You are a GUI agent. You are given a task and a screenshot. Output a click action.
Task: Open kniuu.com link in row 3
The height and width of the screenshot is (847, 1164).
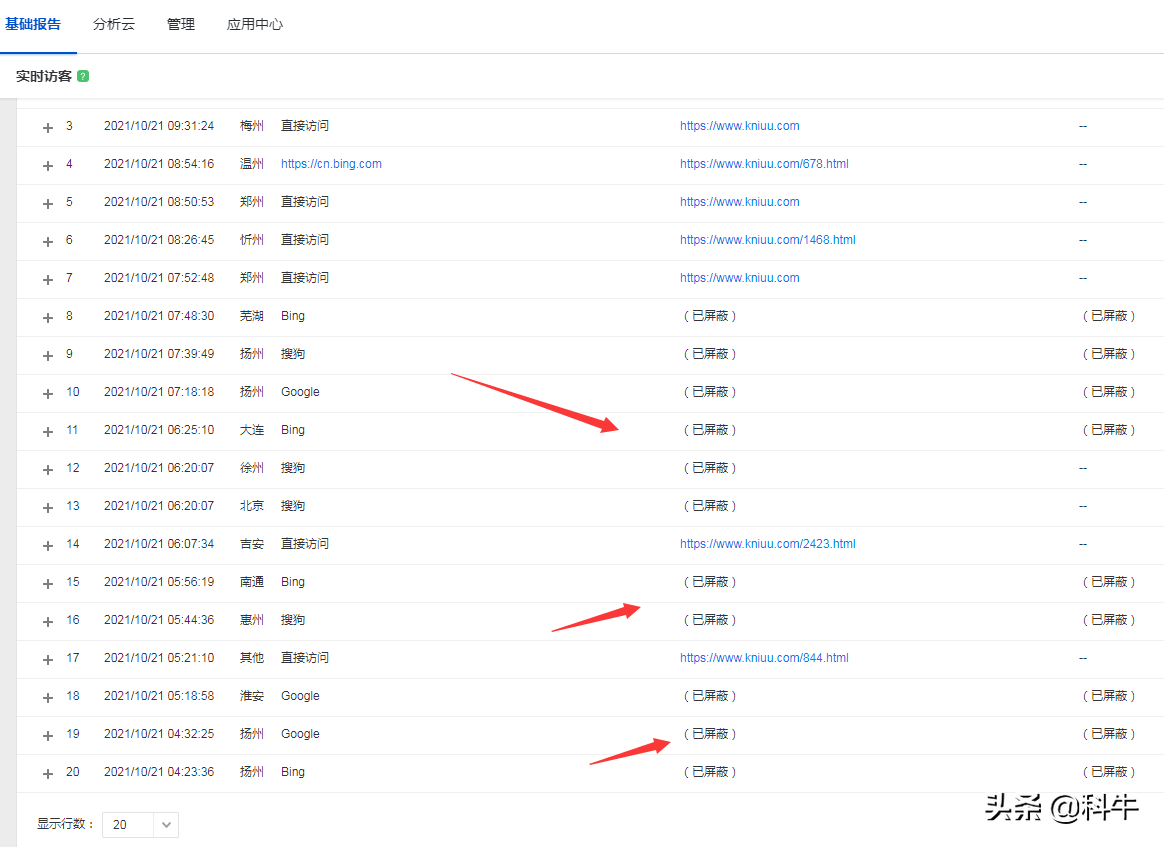pos(739,126)
